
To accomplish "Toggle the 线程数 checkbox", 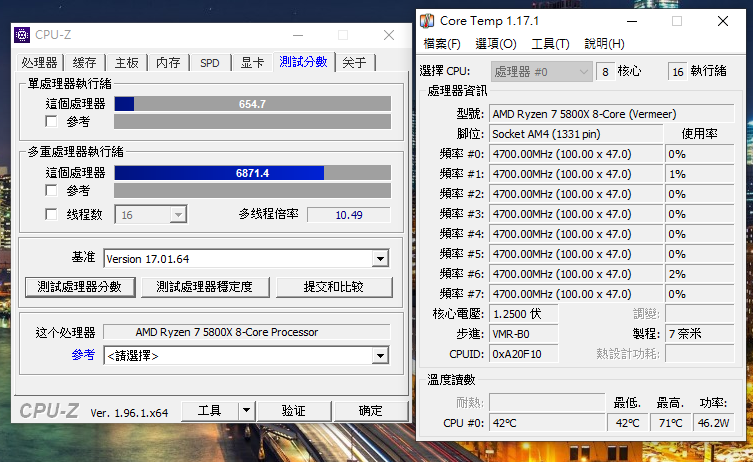I will coord(51,214).
